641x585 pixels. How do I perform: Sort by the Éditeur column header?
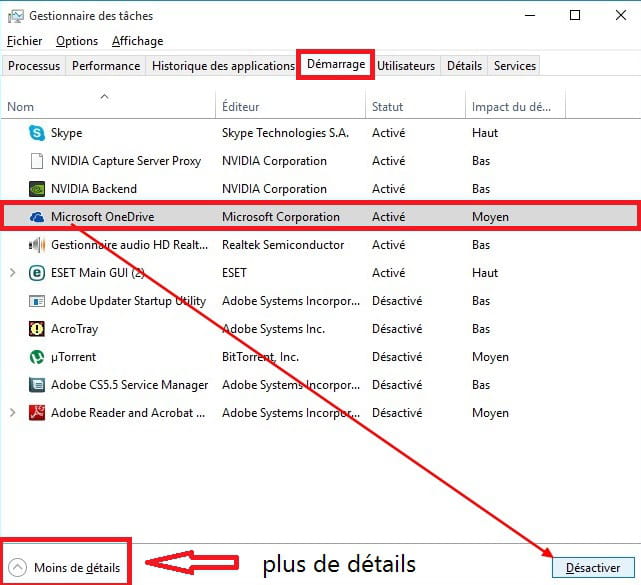point(290,107)
